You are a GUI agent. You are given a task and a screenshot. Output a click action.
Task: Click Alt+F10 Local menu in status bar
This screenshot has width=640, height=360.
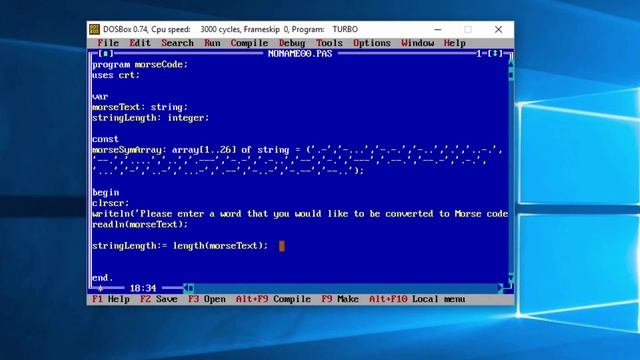coord(417,299)
